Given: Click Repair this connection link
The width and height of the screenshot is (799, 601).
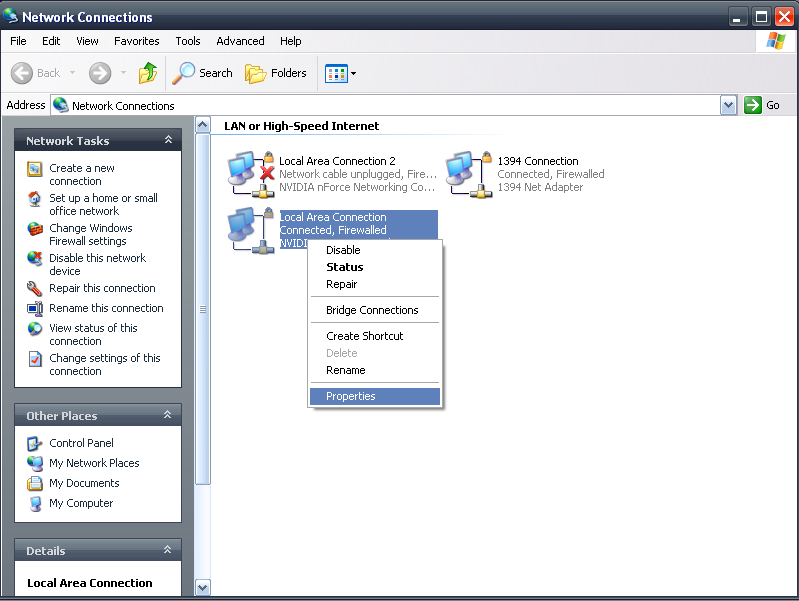Looking at the screenshot, I should 102,288.
